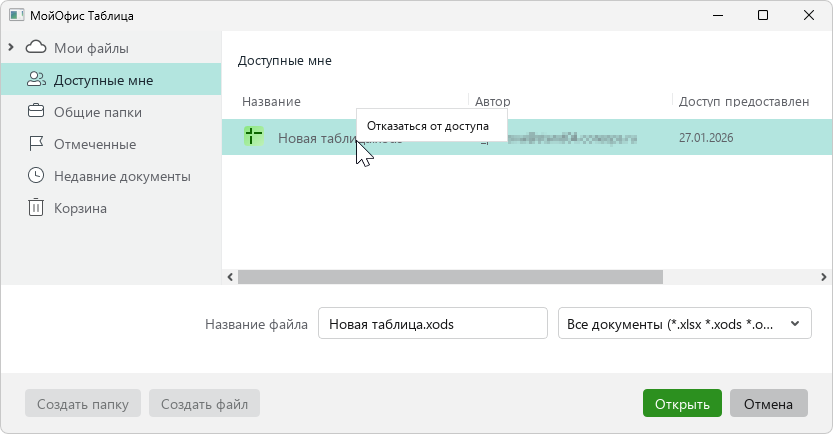
Task: Minimize the МойОфис Таблица window
Action: pos(718,15)
